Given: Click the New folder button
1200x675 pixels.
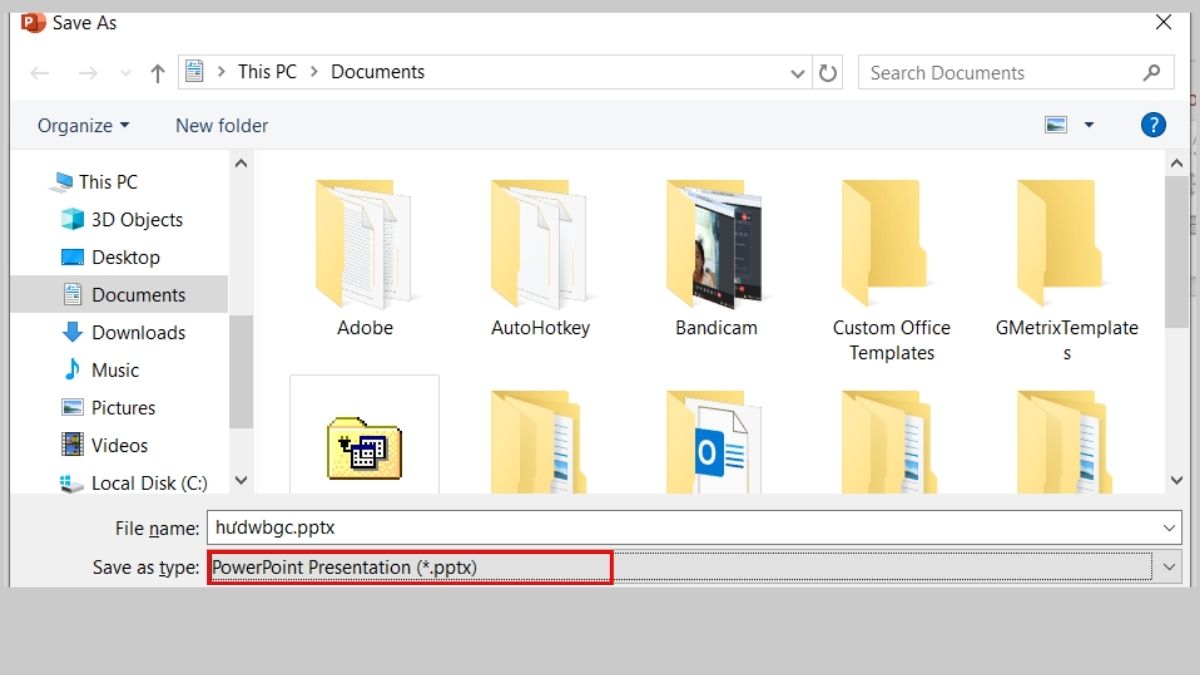Looking at the screenshot, I should (221, 125).
